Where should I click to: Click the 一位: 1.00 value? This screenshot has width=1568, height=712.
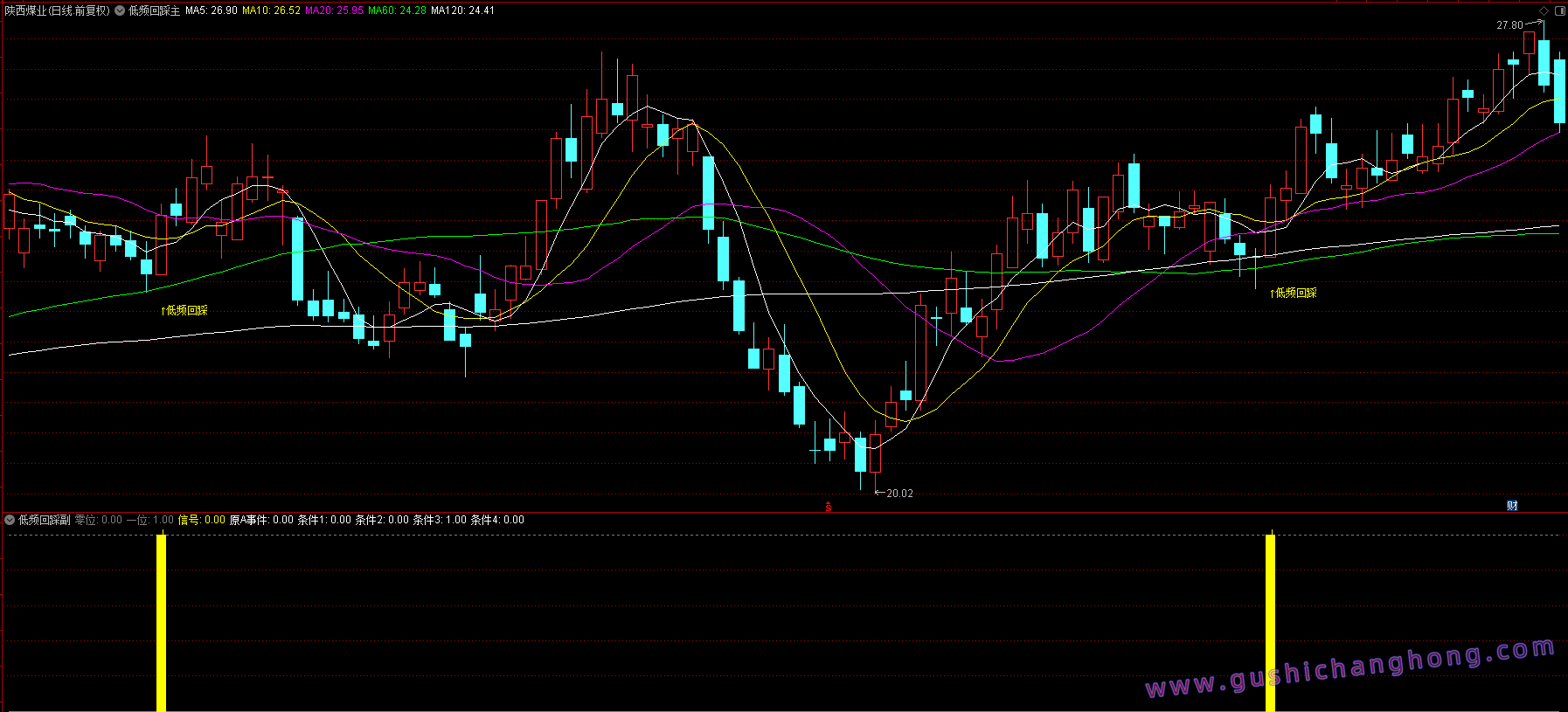150,520
